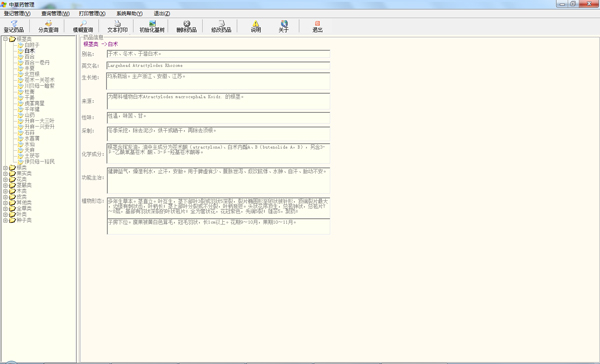600x364 pixels.
Task: Open the 登记管理(V) menu
Action: point(17,13)
